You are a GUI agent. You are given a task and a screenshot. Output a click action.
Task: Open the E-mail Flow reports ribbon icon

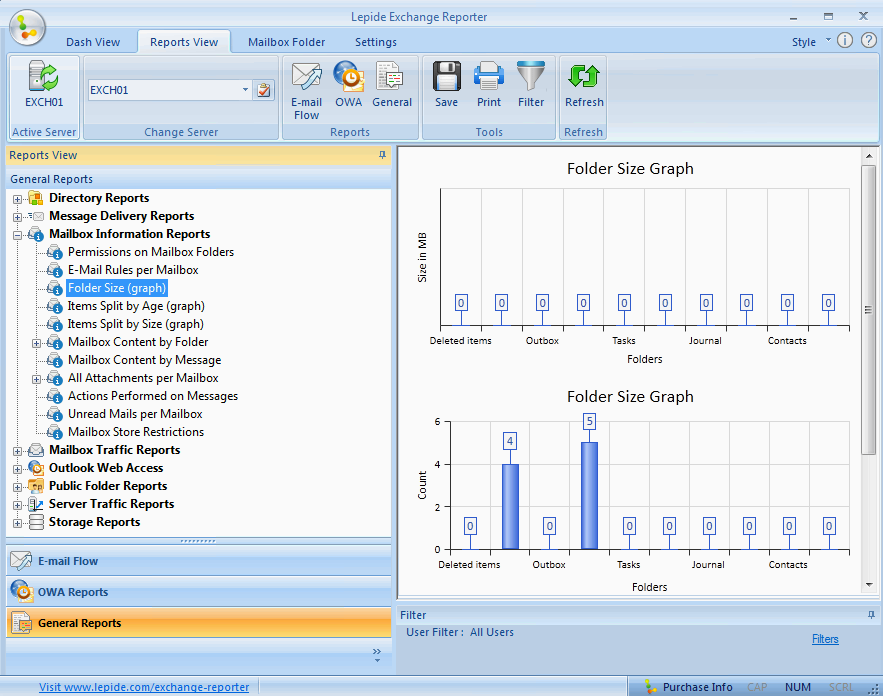click(x=306, y=76)
